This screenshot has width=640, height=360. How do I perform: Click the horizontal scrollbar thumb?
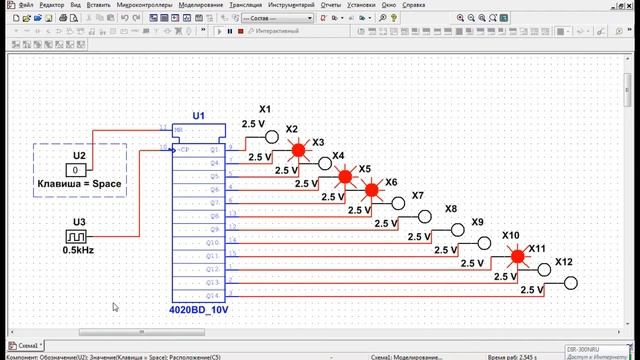click(x=142, y=332)
